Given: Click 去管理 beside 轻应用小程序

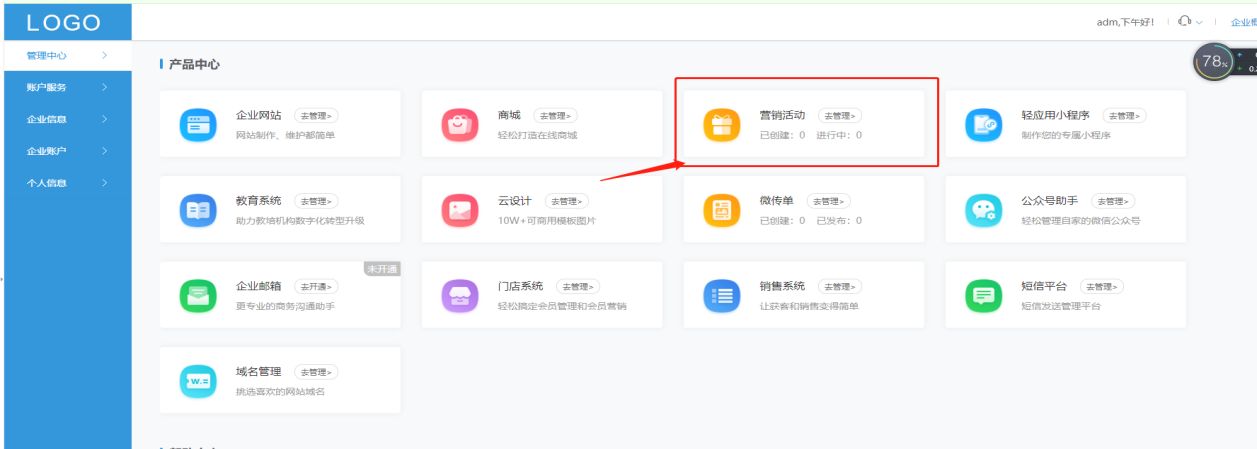Looking at the screenshot, I should point(1126,116).
